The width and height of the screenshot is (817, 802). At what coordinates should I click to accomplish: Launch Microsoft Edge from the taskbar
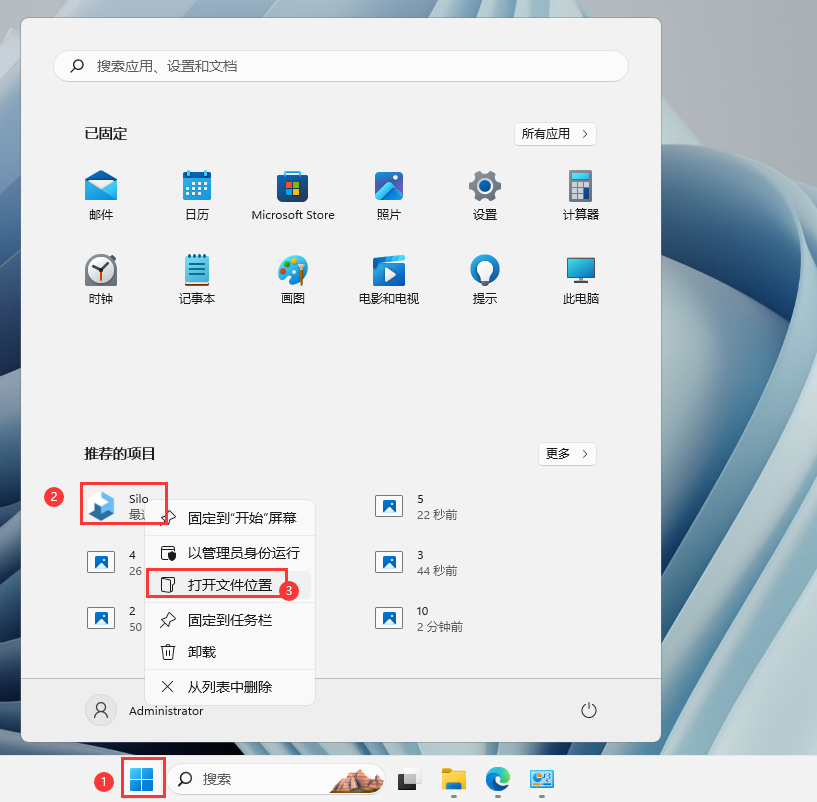498,779
